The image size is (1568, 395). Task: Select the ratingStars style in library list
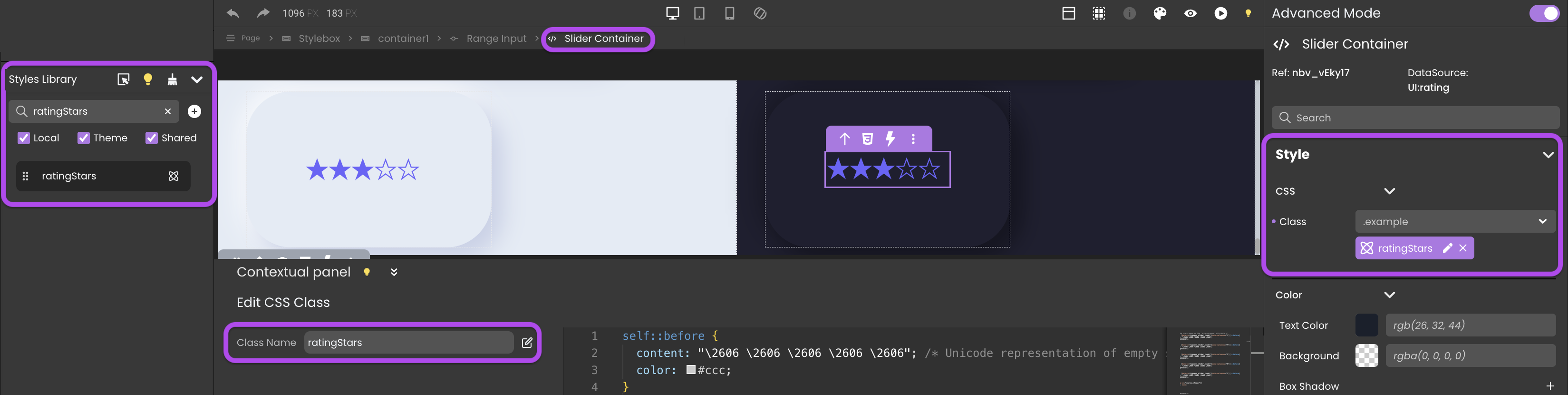tap(103, 176)
